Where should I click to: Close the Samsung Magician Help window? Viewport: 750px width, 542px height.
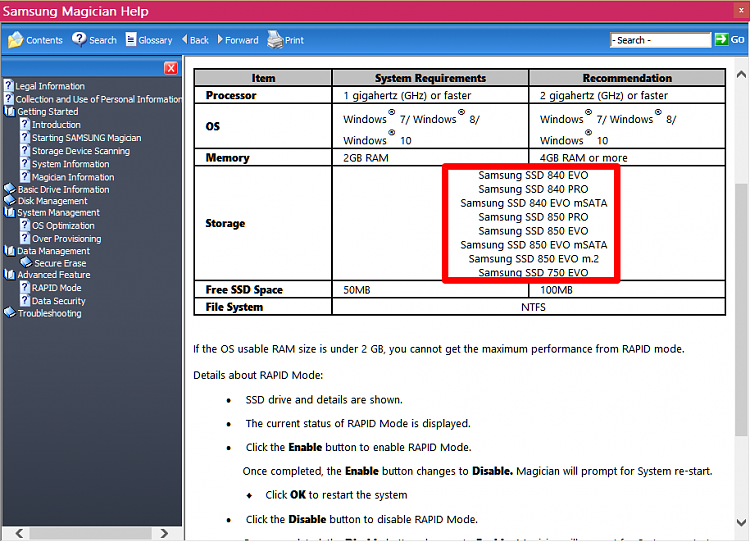[741, 11]
